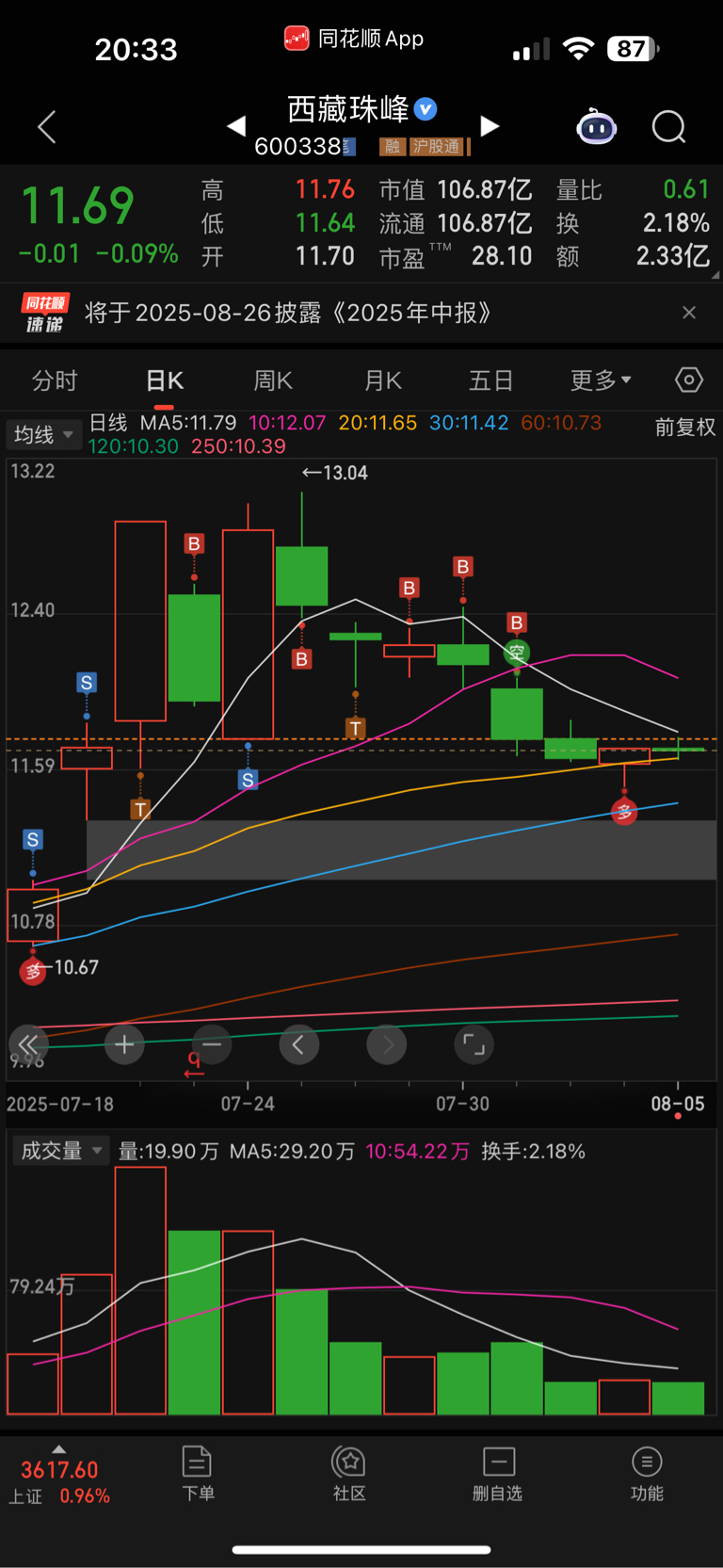Screen dimensions: 723x1568
Task: Open the announcement about 2025-08-26 中报
Action: (288, 313)
